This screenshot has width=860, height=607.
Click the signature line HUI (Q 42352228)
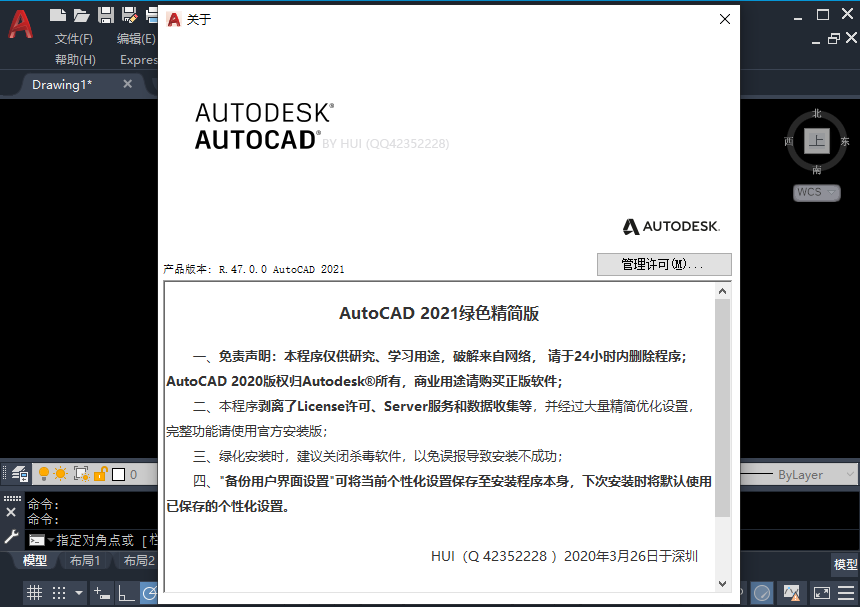(x=494, y=556)
